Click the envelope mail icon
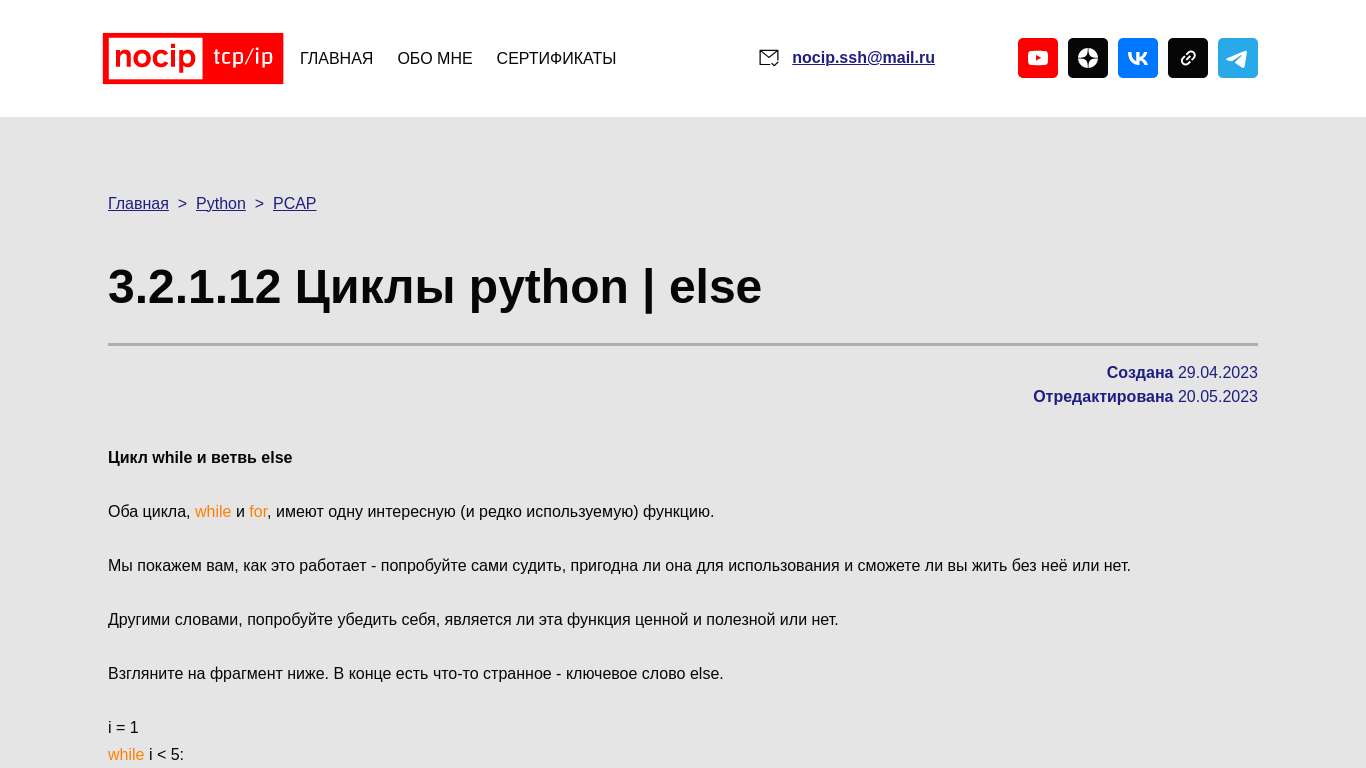The width and height of the screenshot is (1366, 768). coord(768,58)
